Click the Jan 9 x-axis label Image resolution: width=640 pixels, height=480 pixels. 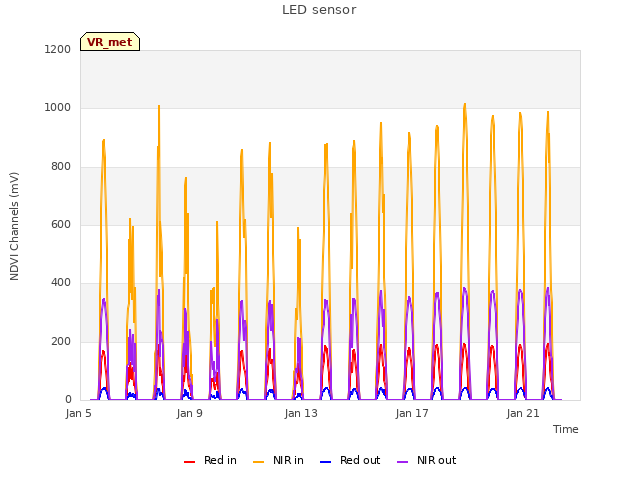(189, 413)
